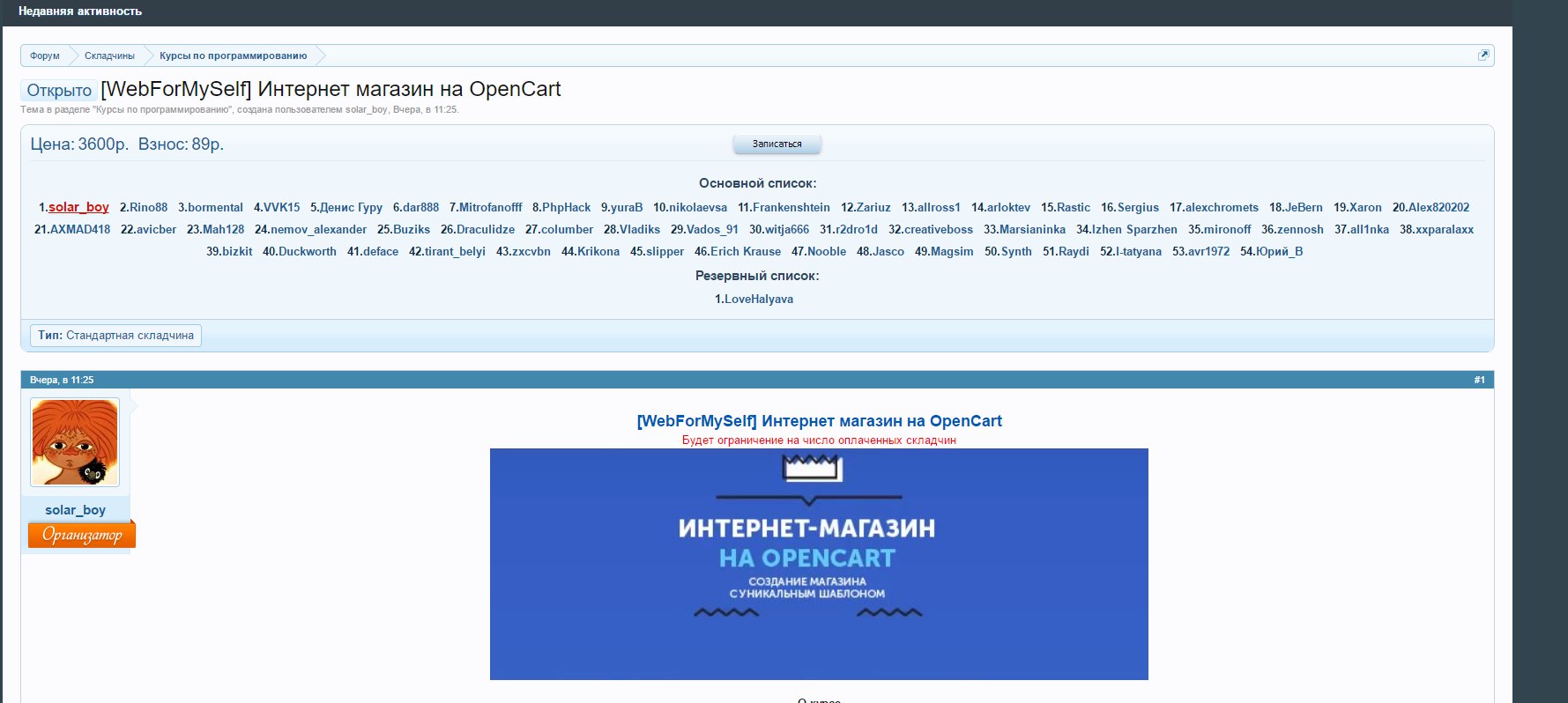Open participant r2dro1d profile
Viewport: 1568px width, 703px height.
tap(857, 229)
